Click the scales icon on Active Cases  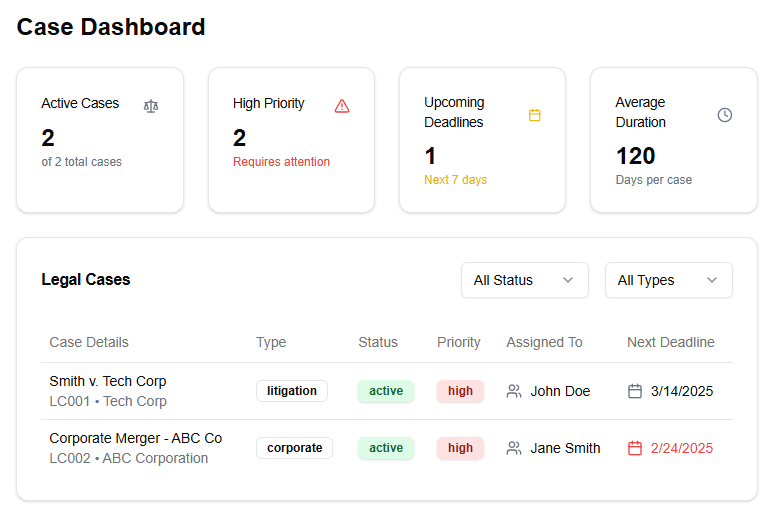point(151,105)
